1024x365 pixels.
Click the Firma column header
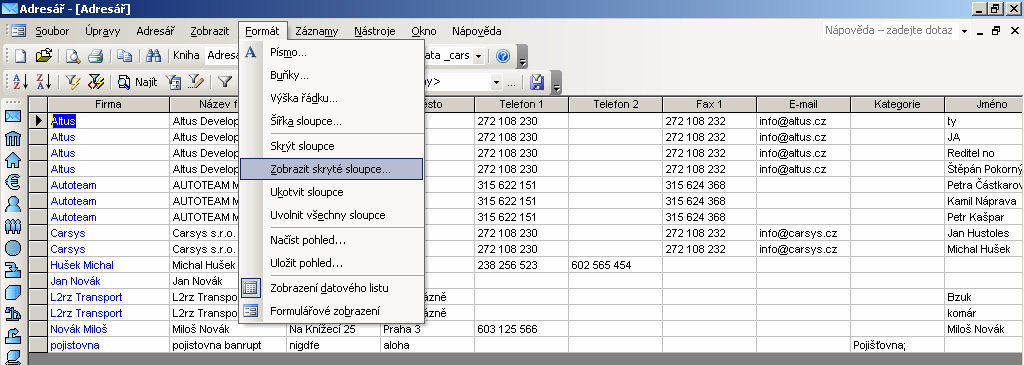(x=108, y=104)
